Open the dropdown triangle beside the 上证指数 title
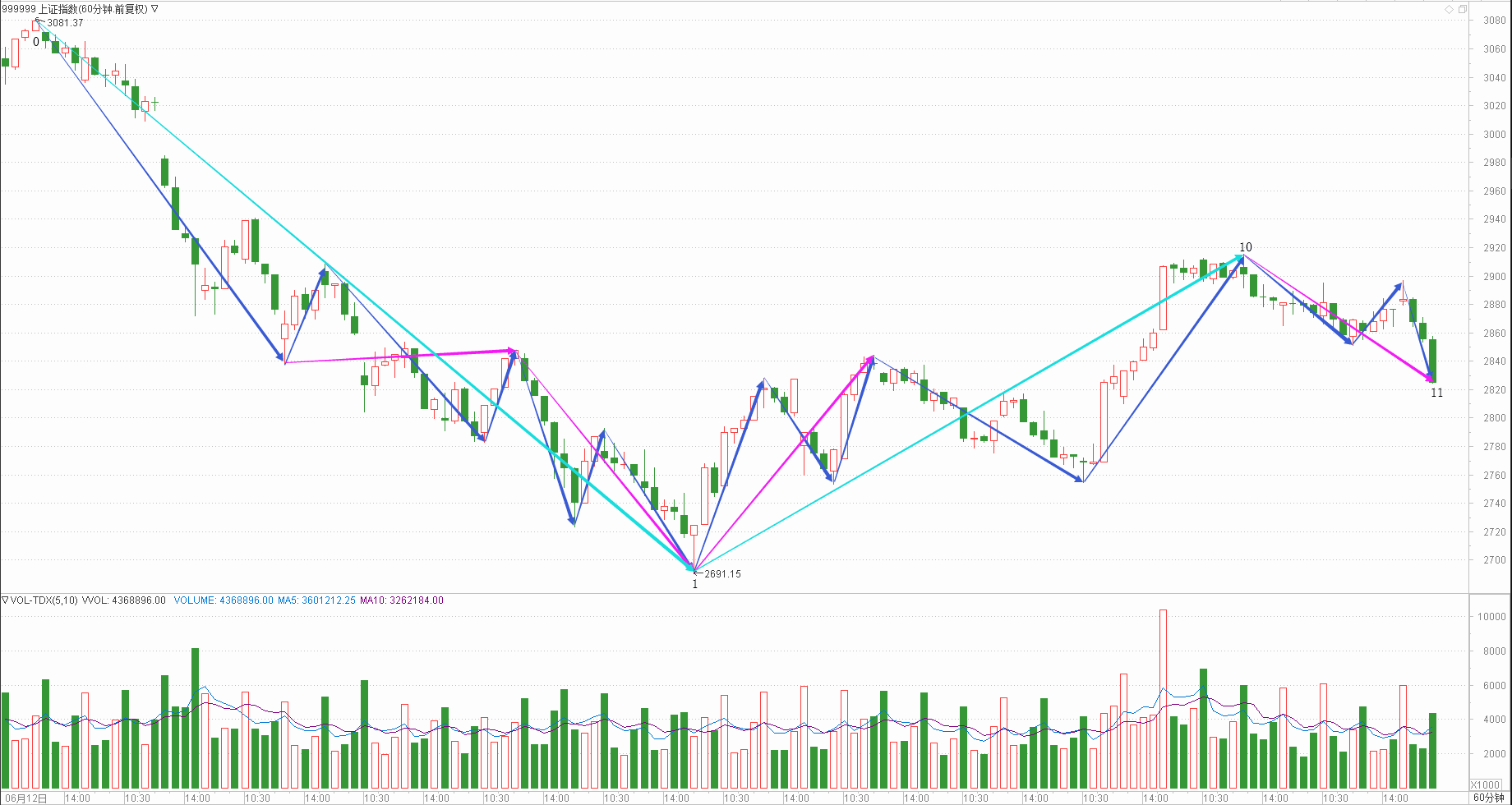 tap(155, 9)
